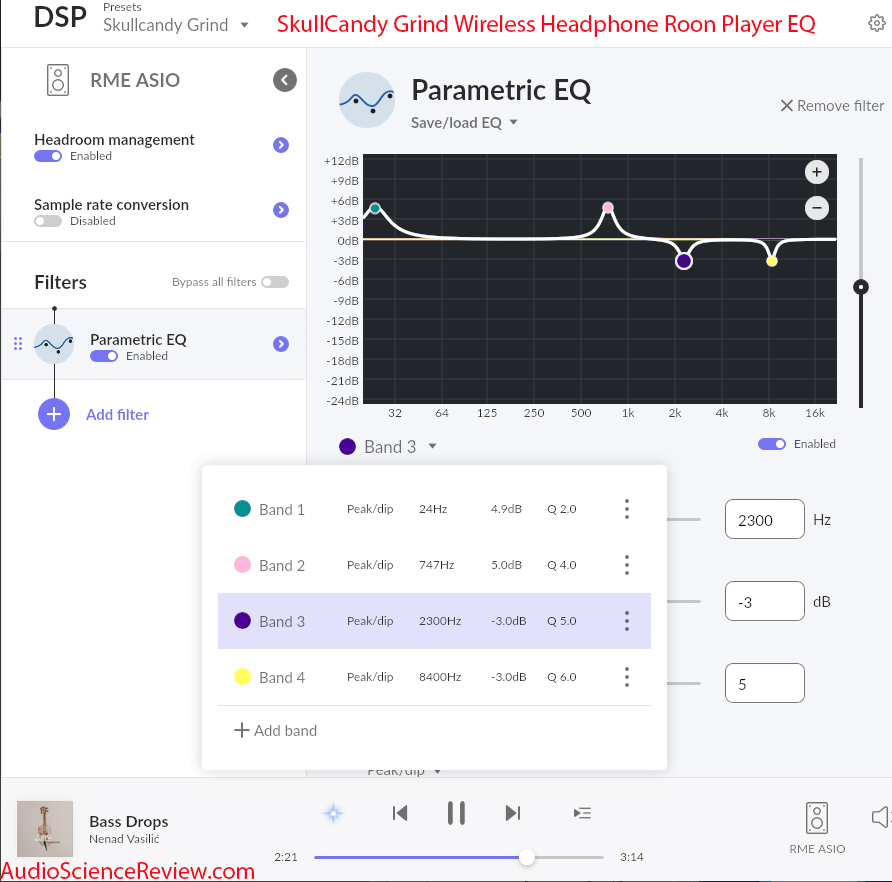Open Parametric EQ filter arrow in sidebar
892x882 pixels.
point(280,344)
